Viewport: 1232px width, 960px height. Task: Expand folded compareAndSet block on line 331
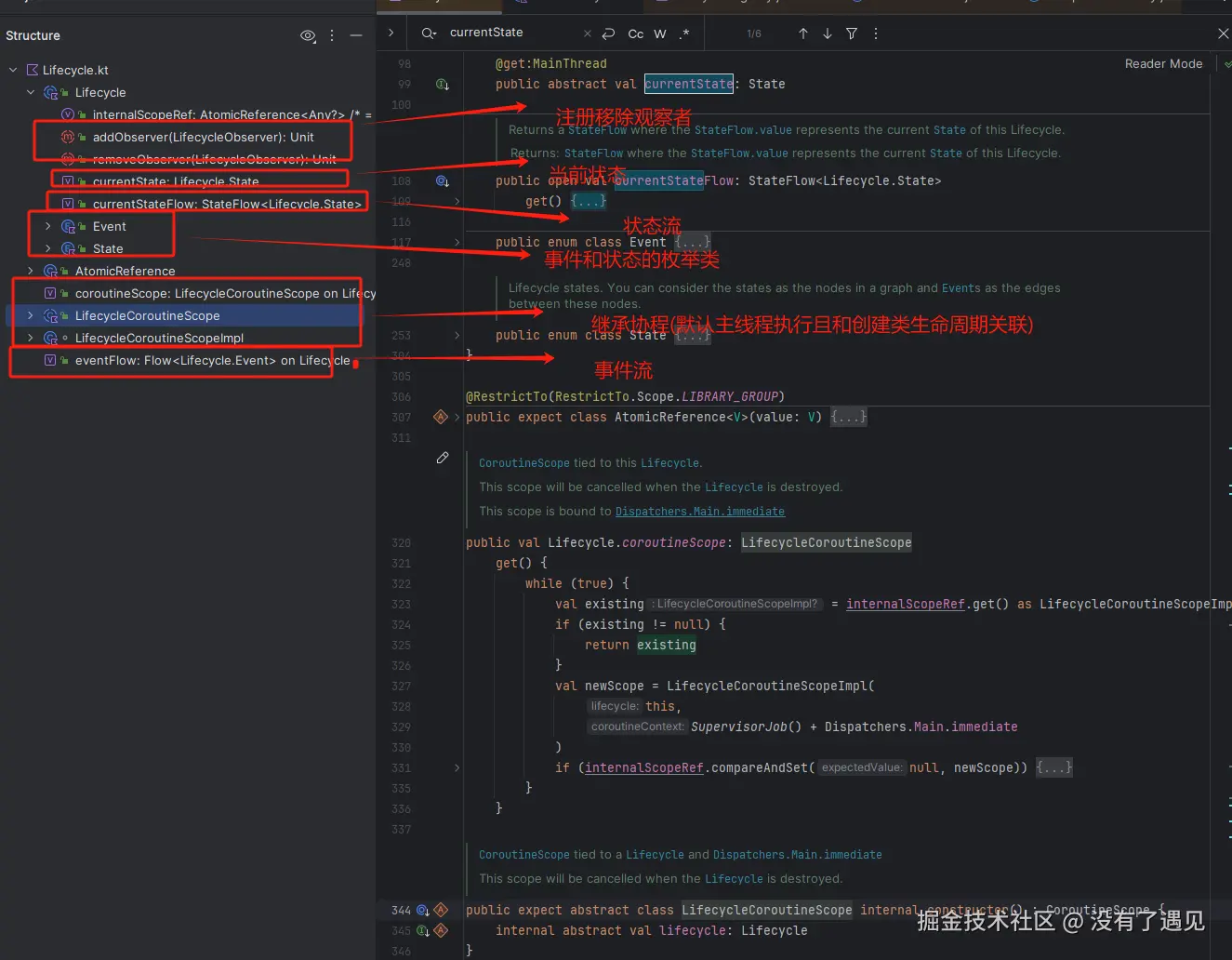(x=1054, y=767)
